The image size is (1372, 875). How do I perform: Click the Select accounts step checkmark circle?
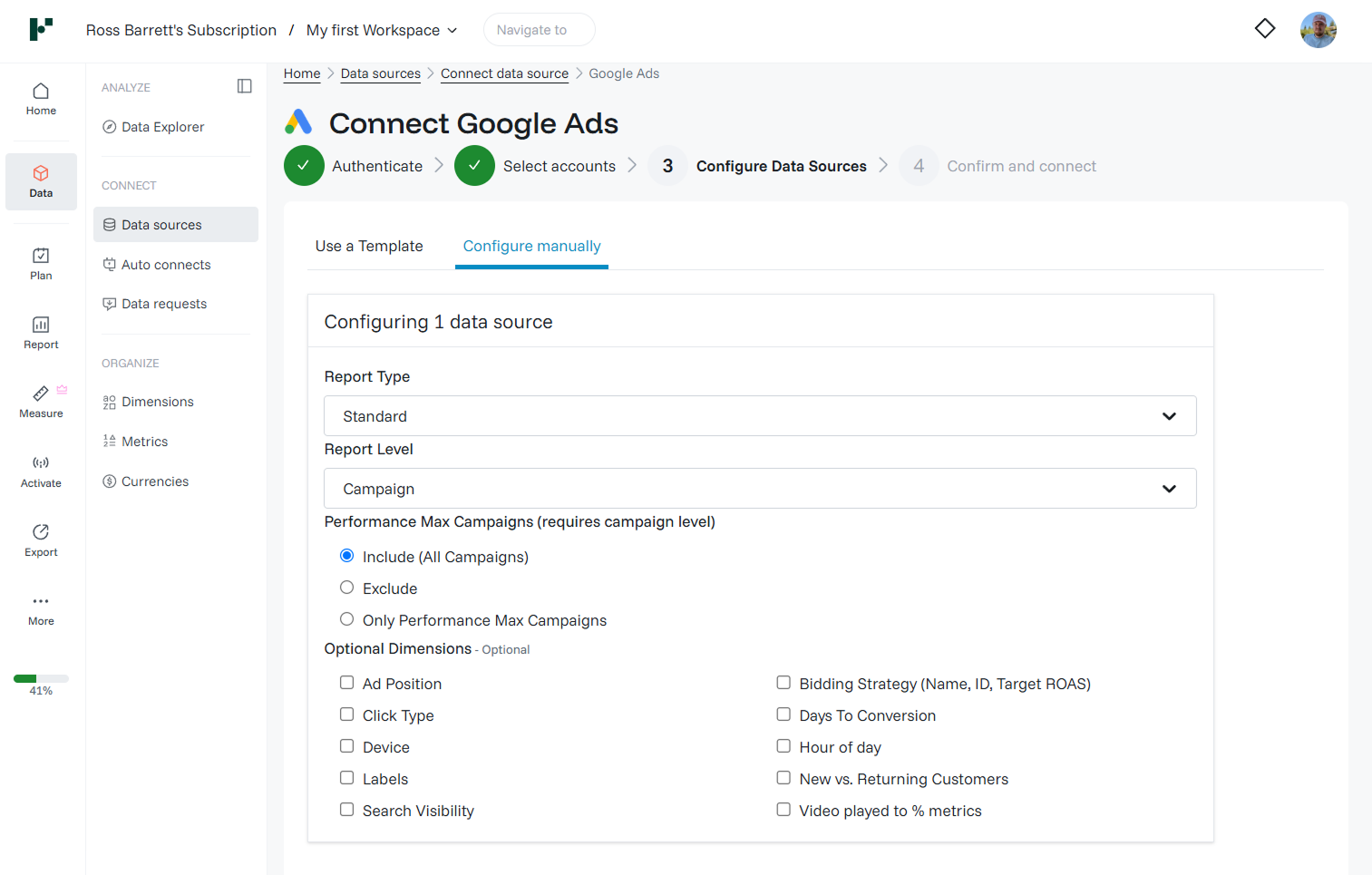coord(474,166)
